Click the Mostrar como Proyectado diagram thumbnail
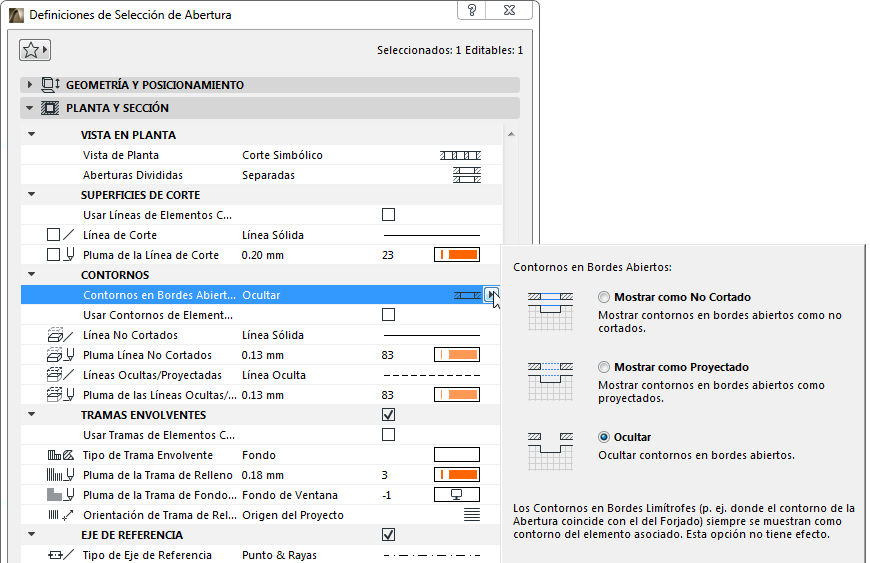 (550, 381)
